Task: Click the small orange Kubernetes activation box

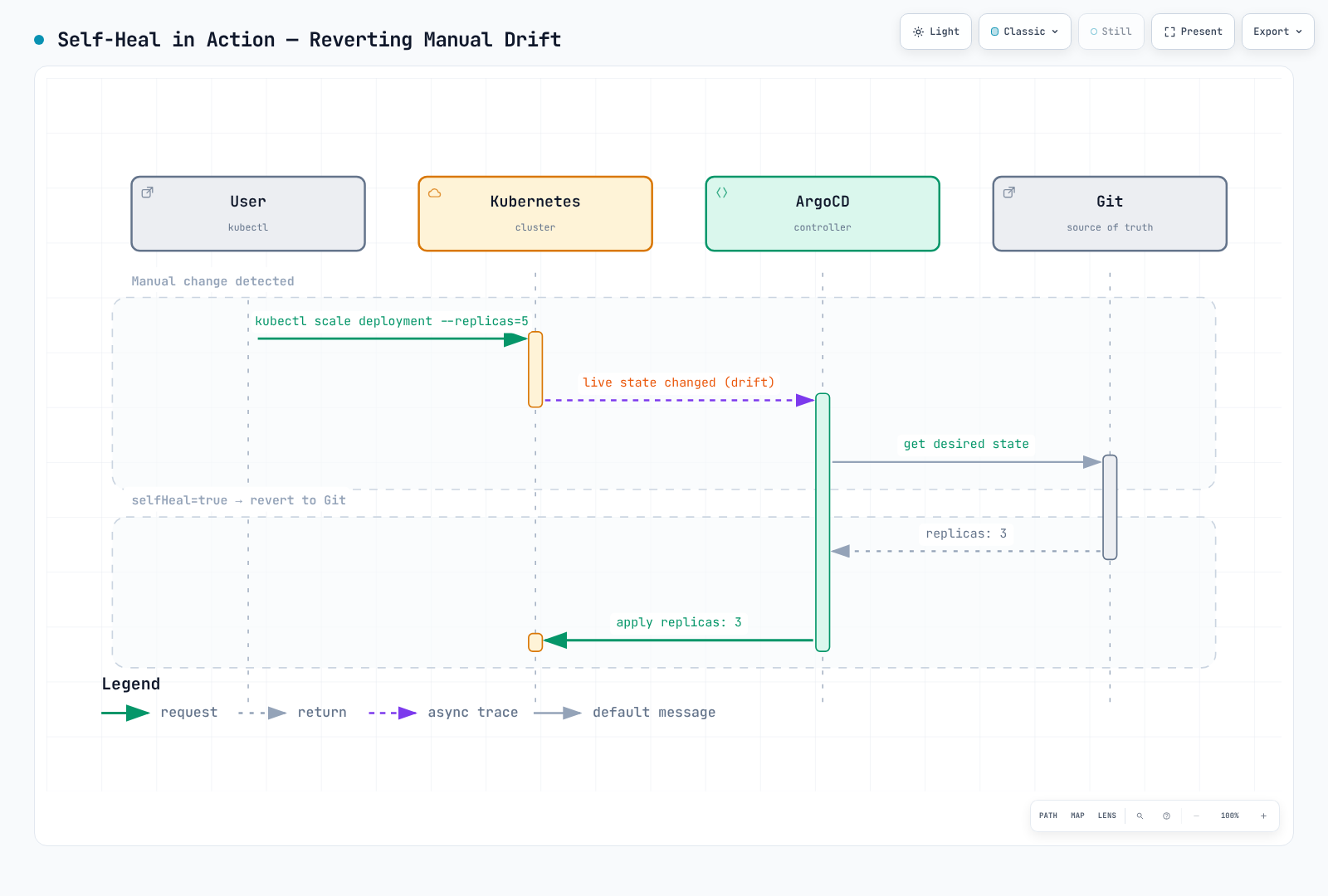Action: 535,642
